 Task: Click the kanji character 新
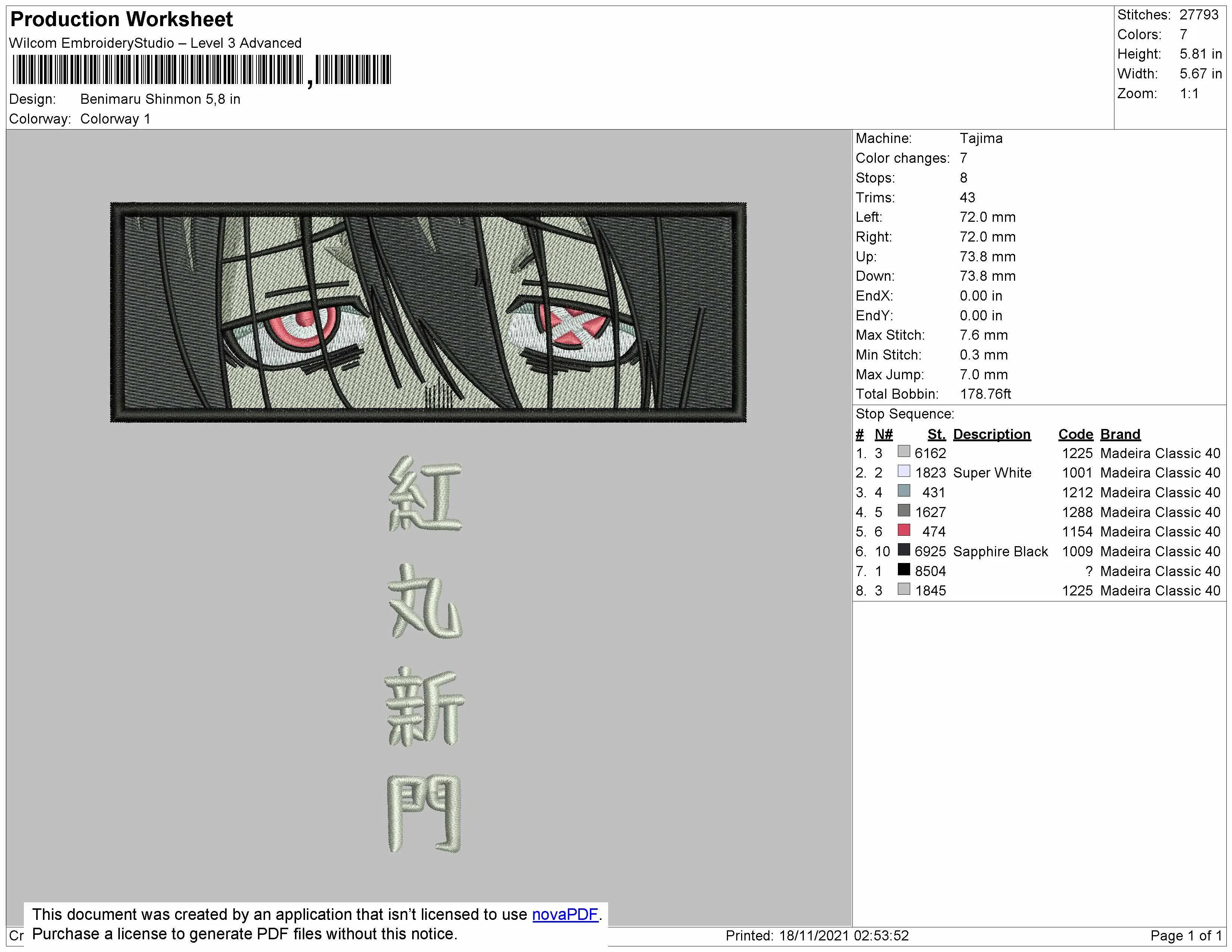tap(425, 707)
